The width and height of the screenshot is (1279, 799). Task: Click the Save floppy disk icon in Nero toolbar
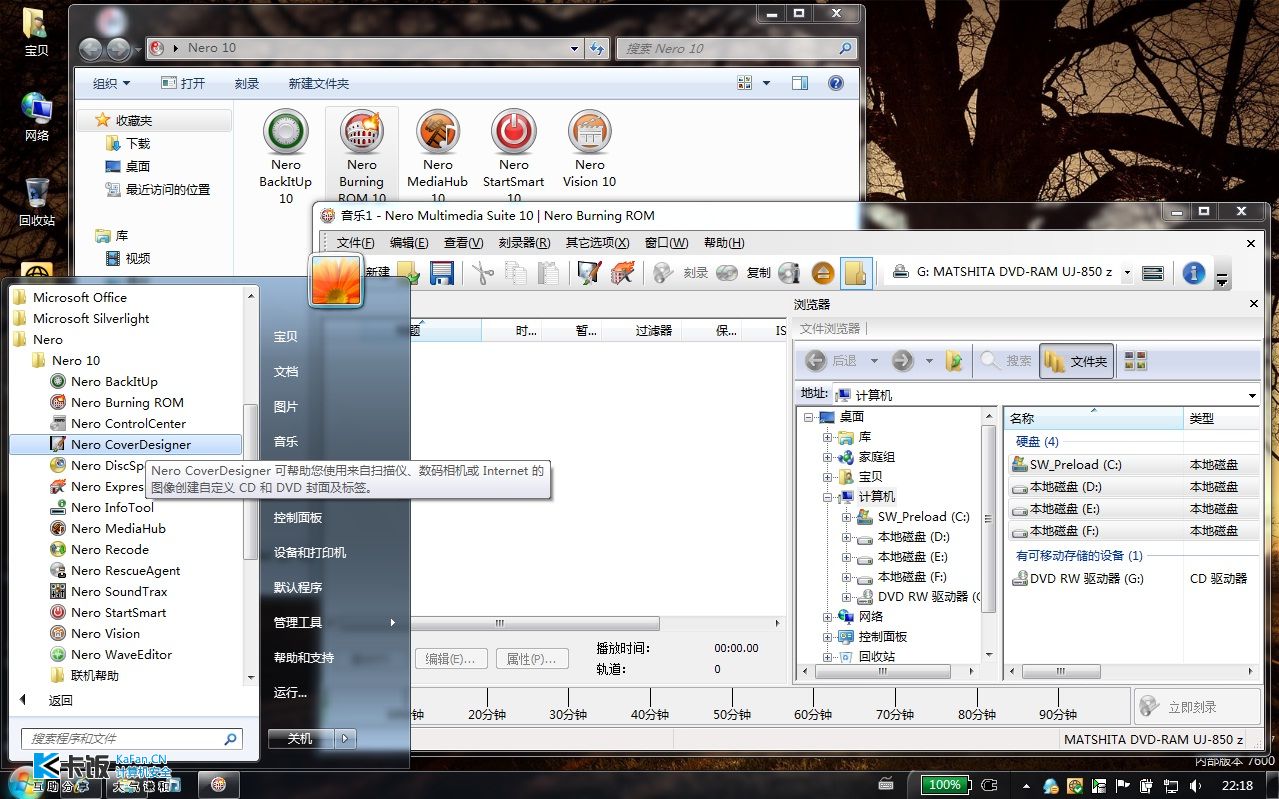(x=441, y=272)
